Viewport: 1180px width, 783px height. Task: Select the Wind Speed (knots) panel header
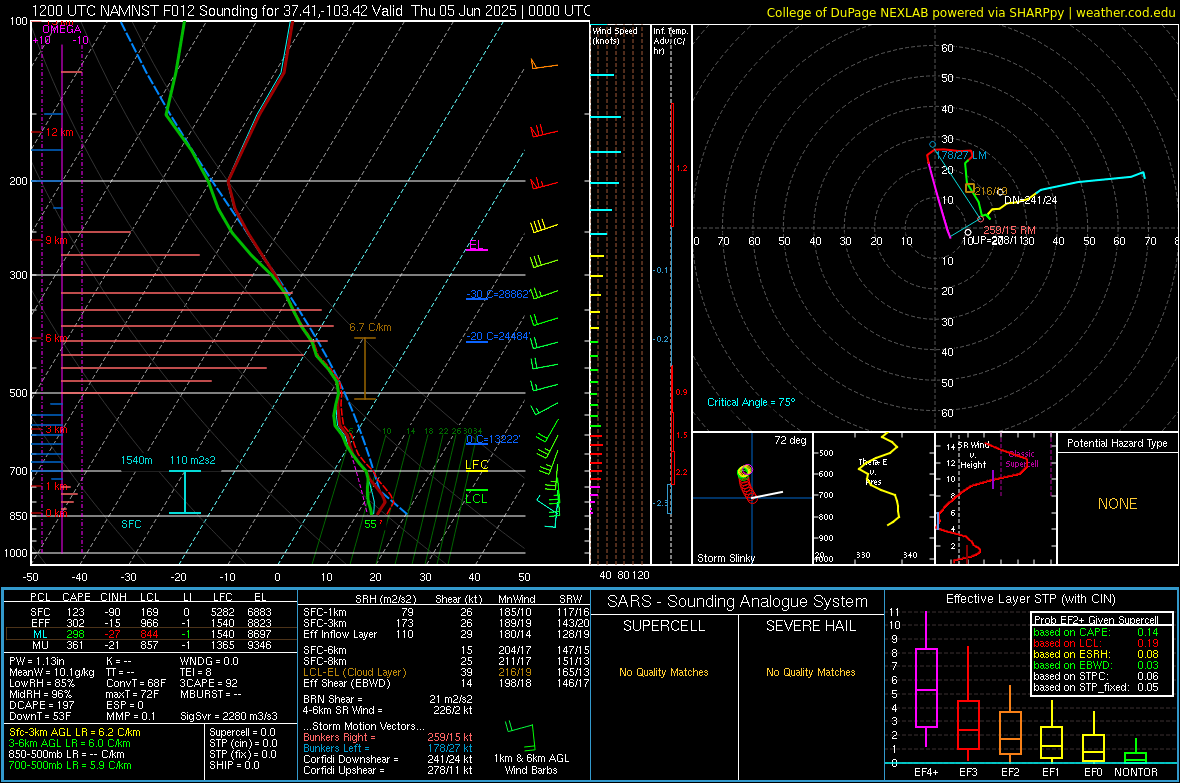615,35
